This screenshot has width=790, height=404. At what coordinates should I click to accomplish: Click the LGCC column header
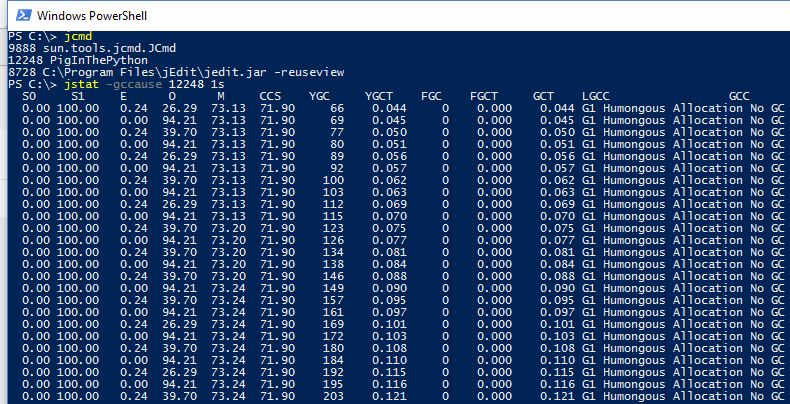(596, 96)
